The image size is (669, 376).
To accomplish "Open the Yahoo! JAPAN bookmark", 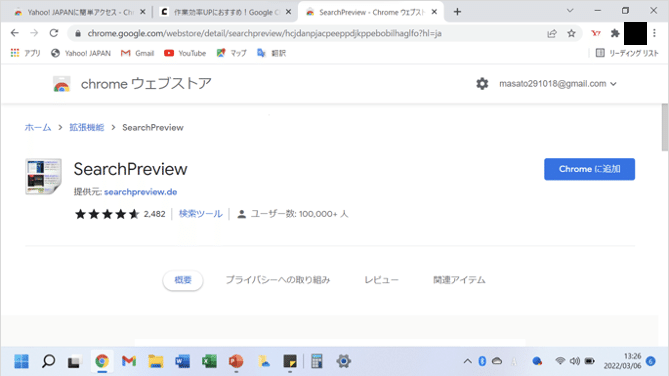I will [x=81, y=53].
